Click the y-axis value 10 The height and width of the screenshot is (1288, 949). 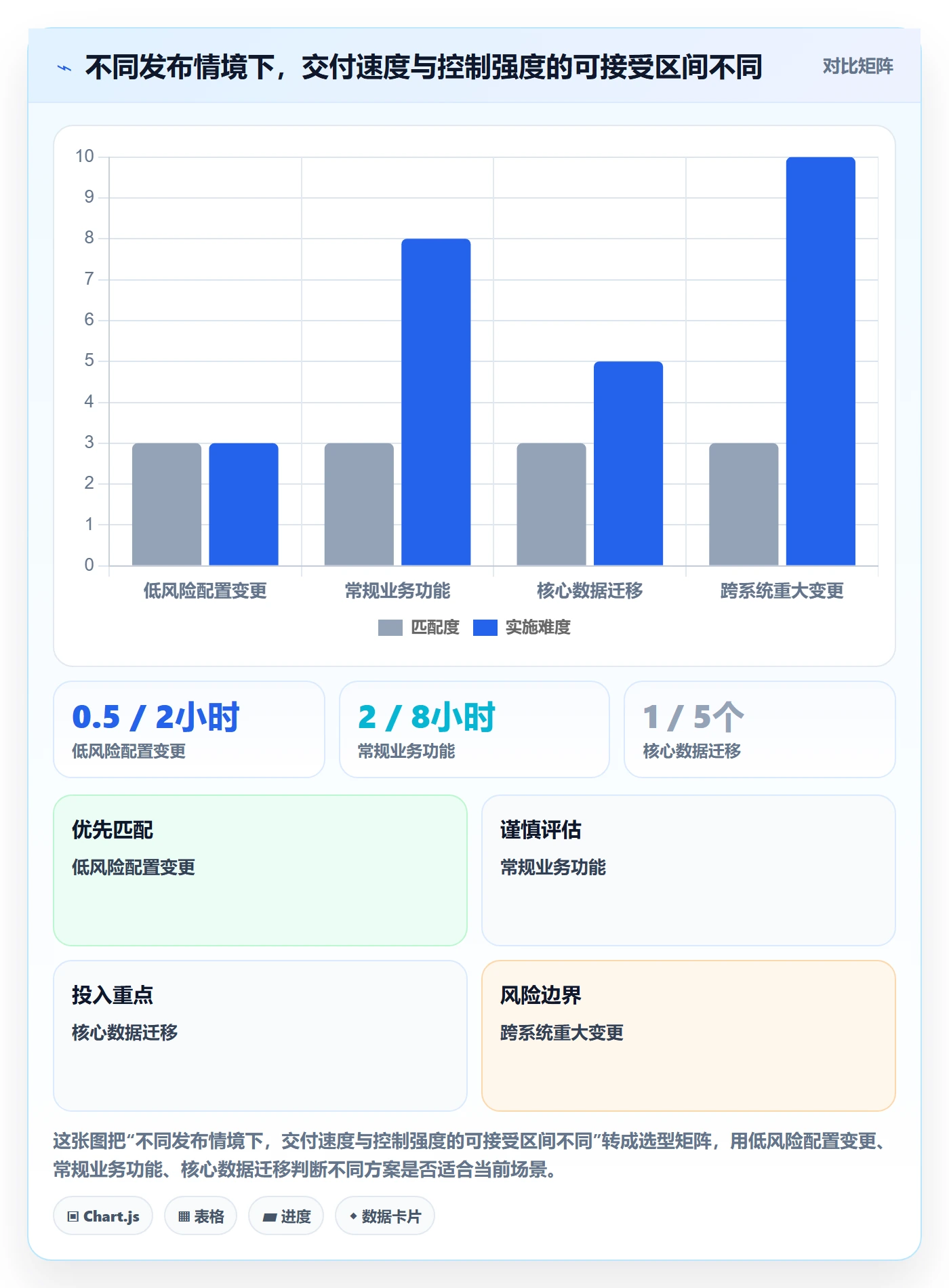point(85,157)
